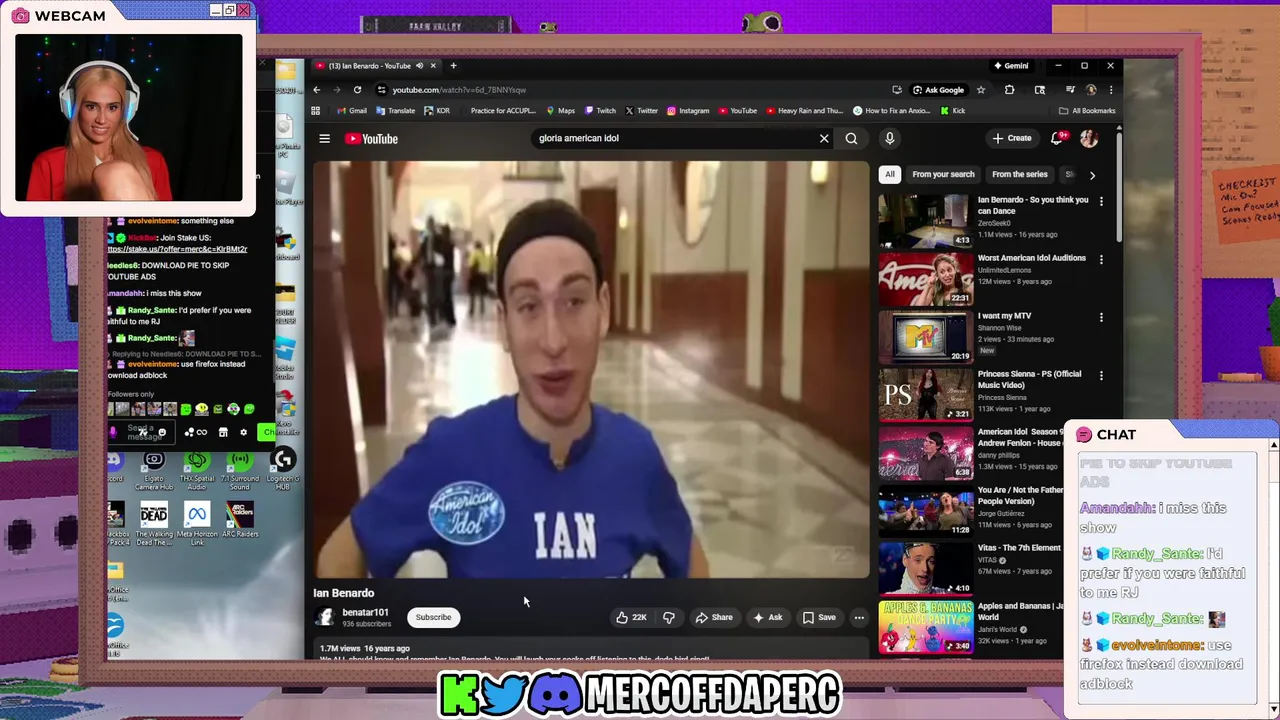The image size is (1280, 720).
Task: Advance the filter chips with right arrow
Action: click(x=1092, y=175)
